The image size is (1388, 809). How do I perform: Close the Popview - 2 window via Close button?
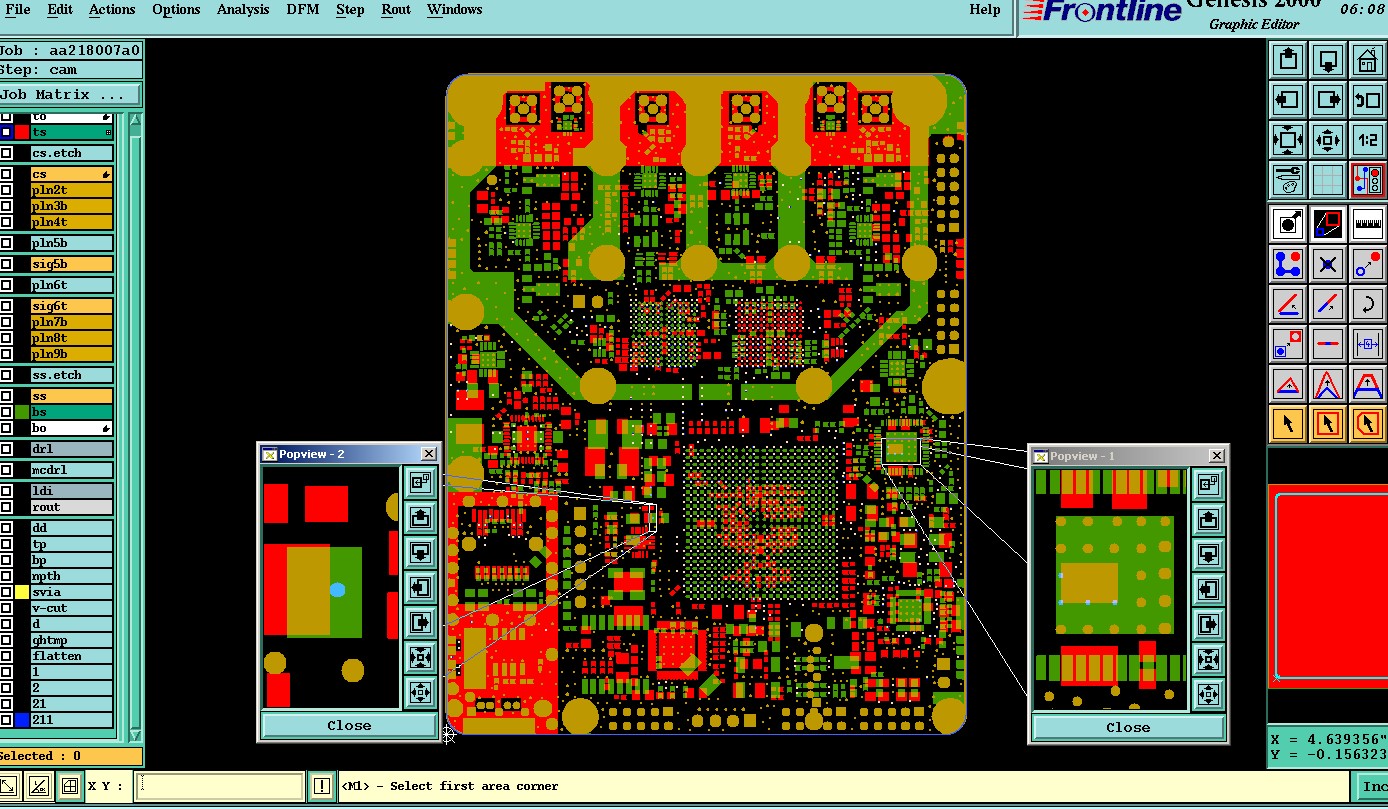point(349,726)
